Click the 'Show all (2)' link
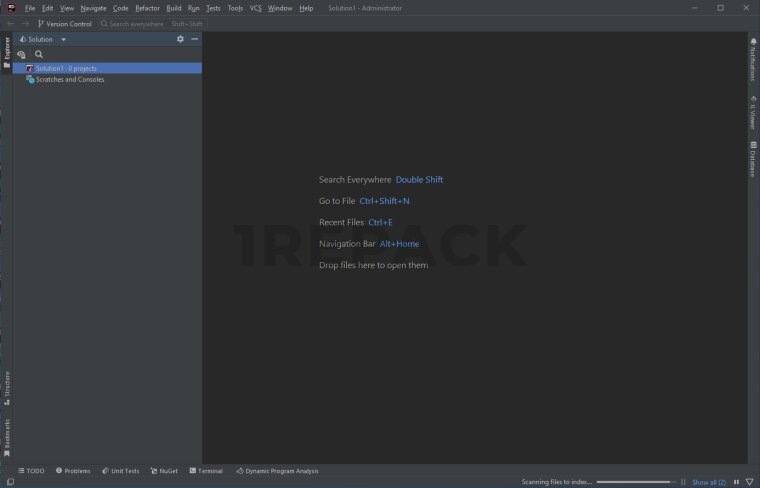Screen dimensions: 760x488 pos(709,482)
